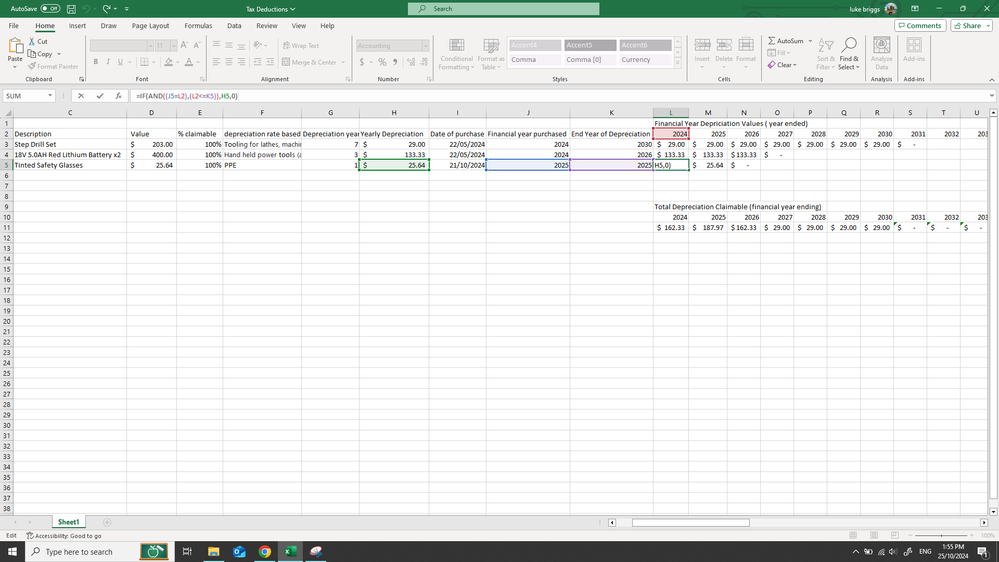Toggle the AutoSave switch
999x562 pixels.
tap(50, 9)
